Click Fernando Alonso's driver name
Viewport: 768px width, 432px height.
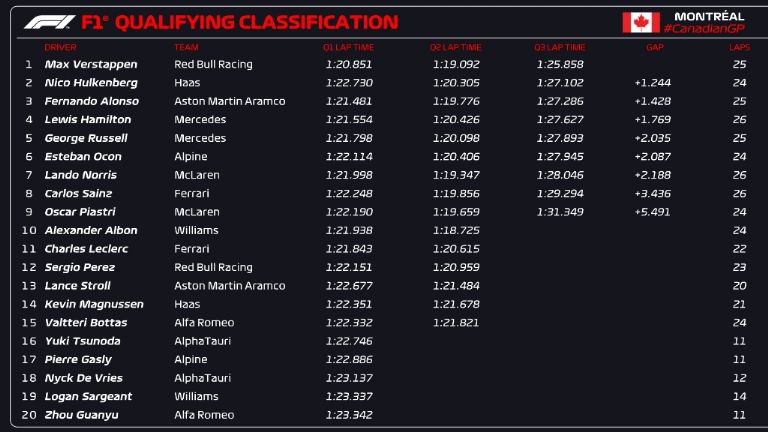[x=91, y=101]
